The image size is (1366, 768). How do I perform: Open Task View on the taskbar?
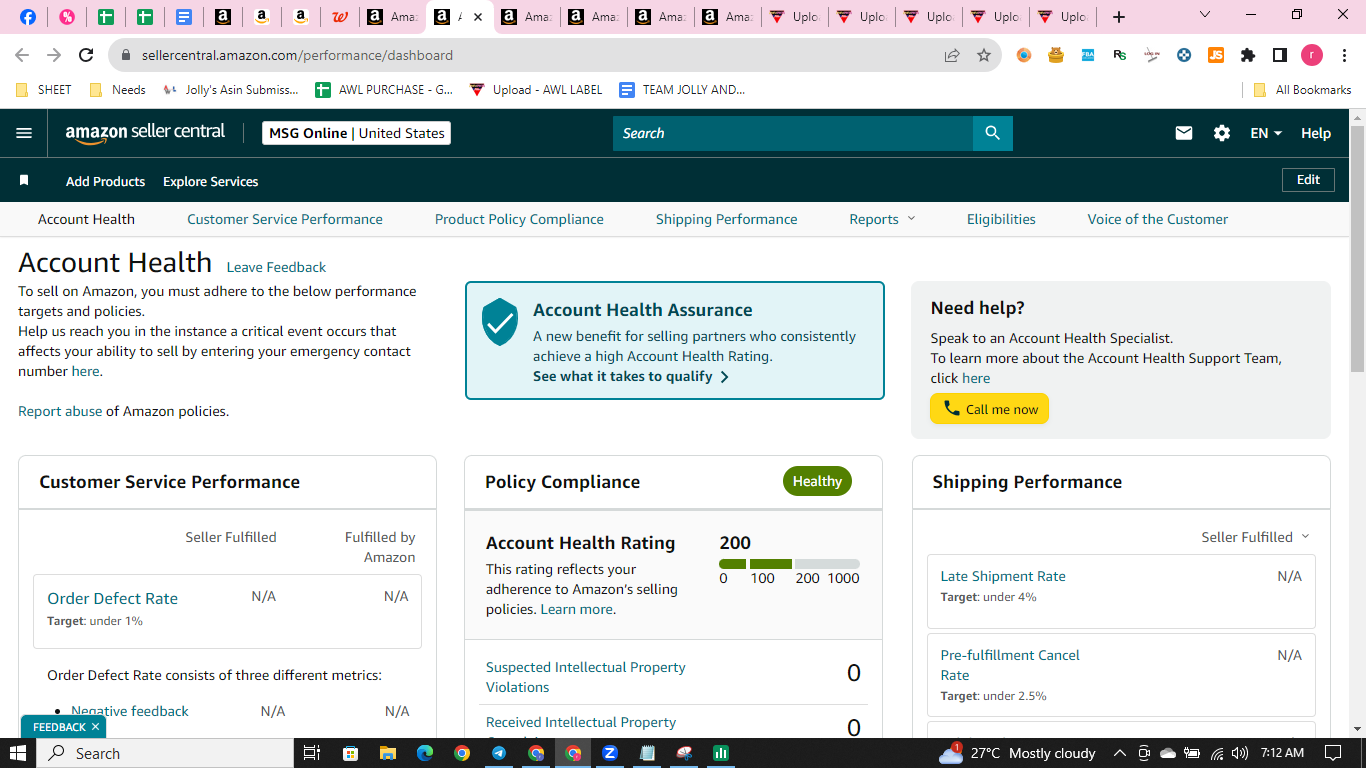[x=312, y=753]
